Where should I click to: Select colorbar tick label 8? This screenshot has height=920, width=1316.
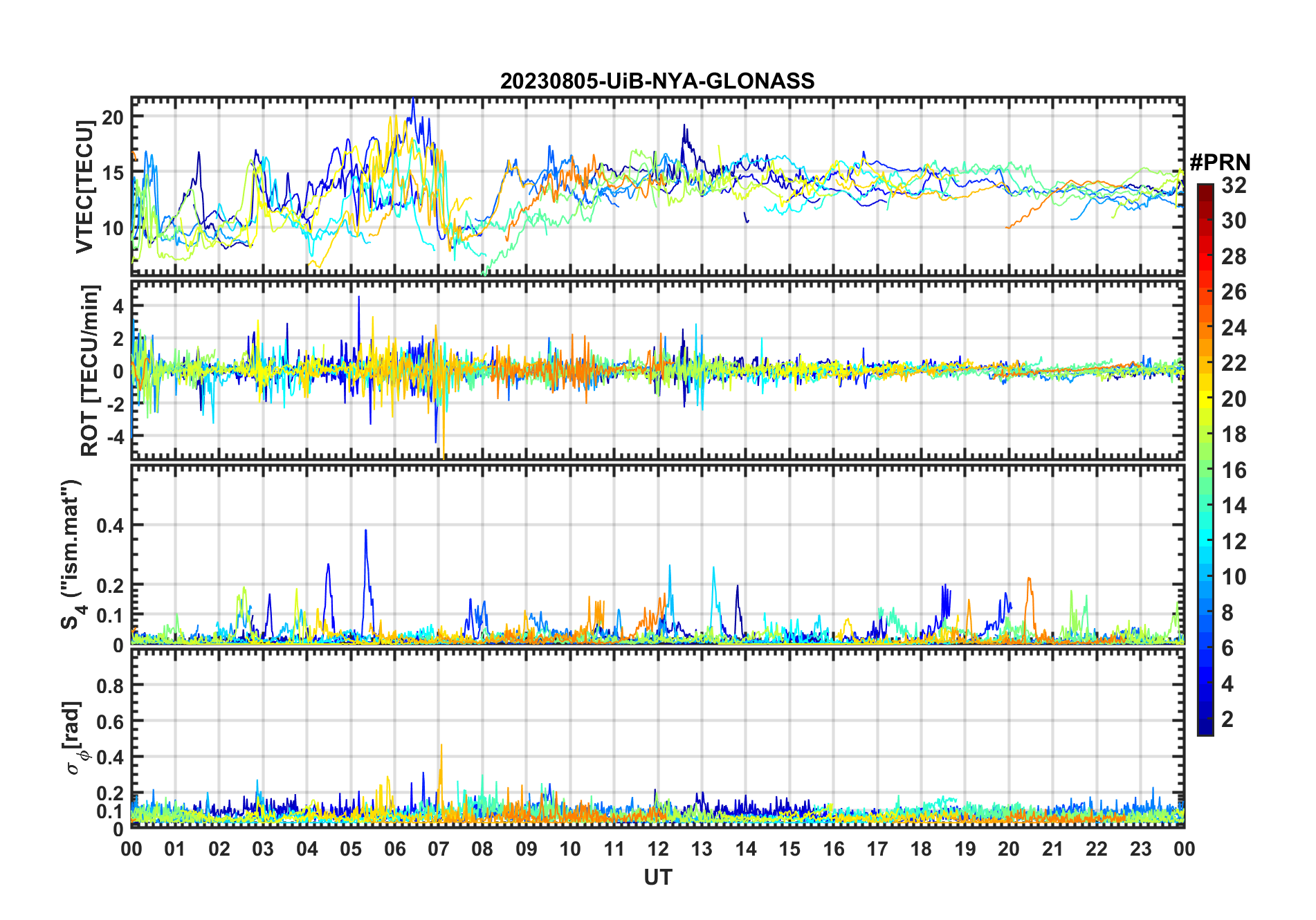tap(1227, 612)
